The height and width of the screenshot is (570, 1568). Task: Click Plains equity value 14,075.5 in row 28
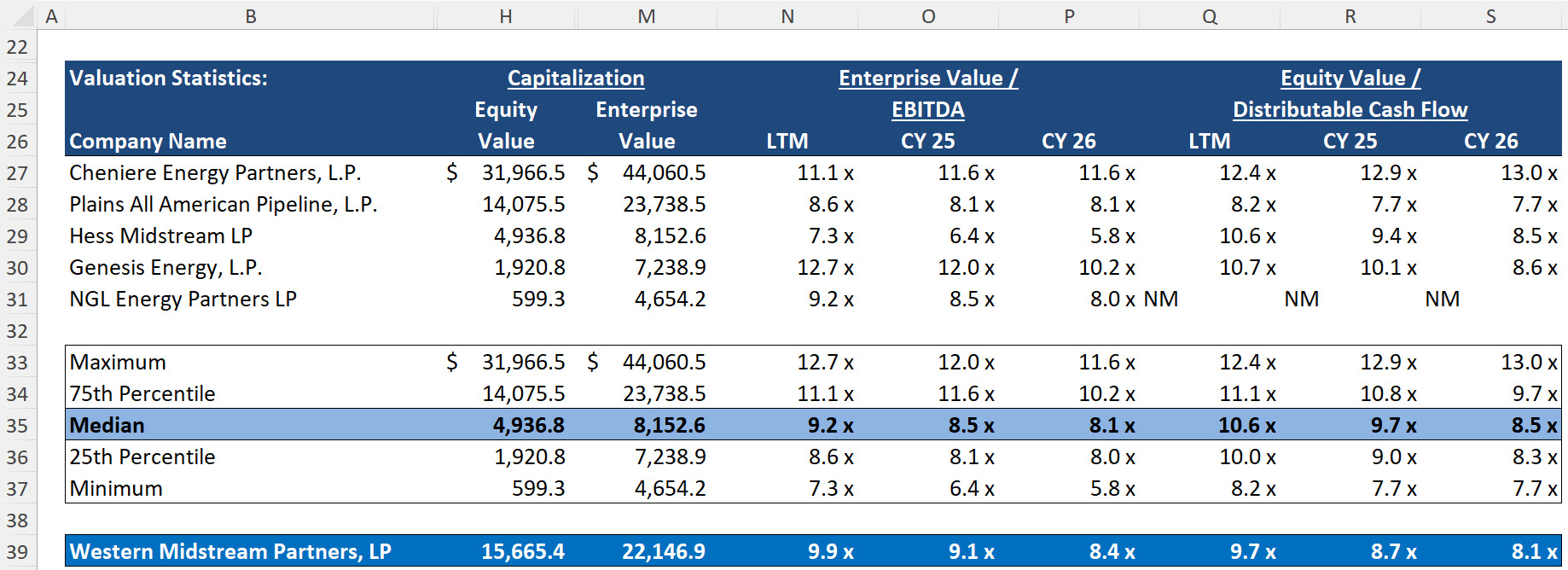tap(523, 204)
